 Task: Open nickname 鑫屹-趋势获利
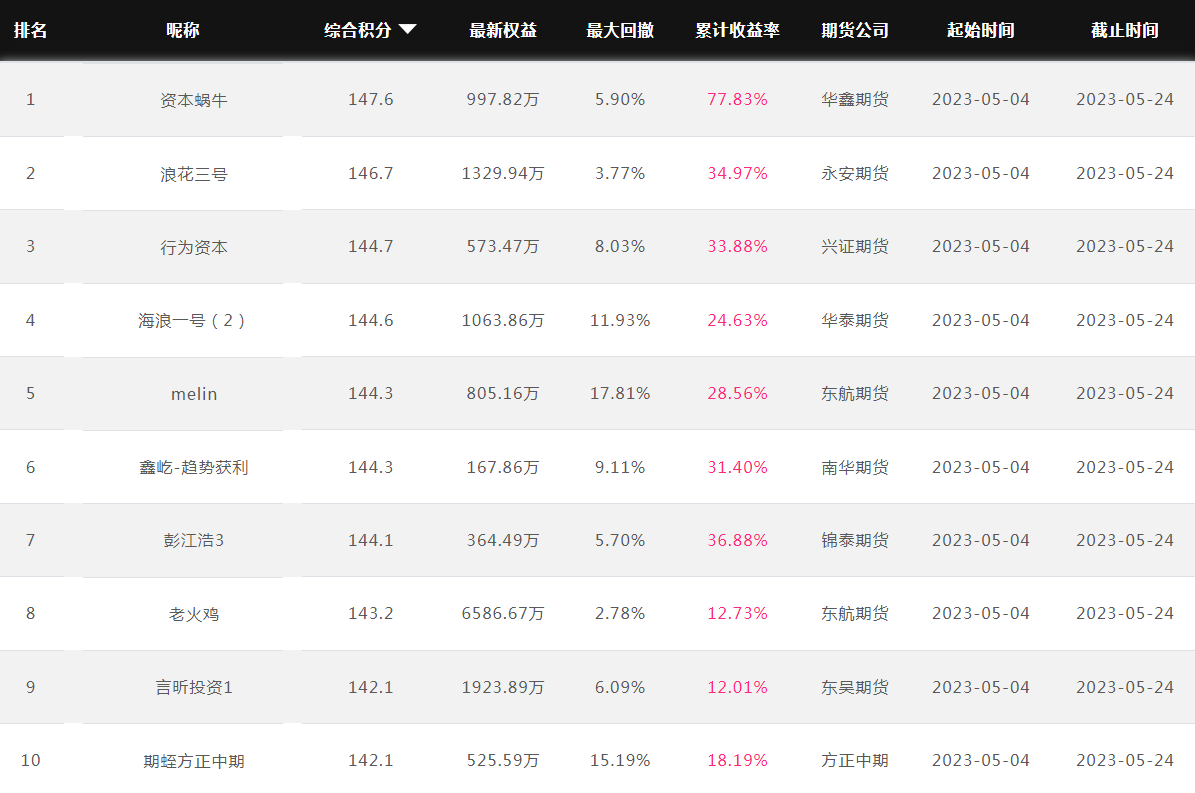tap(194, 467)
